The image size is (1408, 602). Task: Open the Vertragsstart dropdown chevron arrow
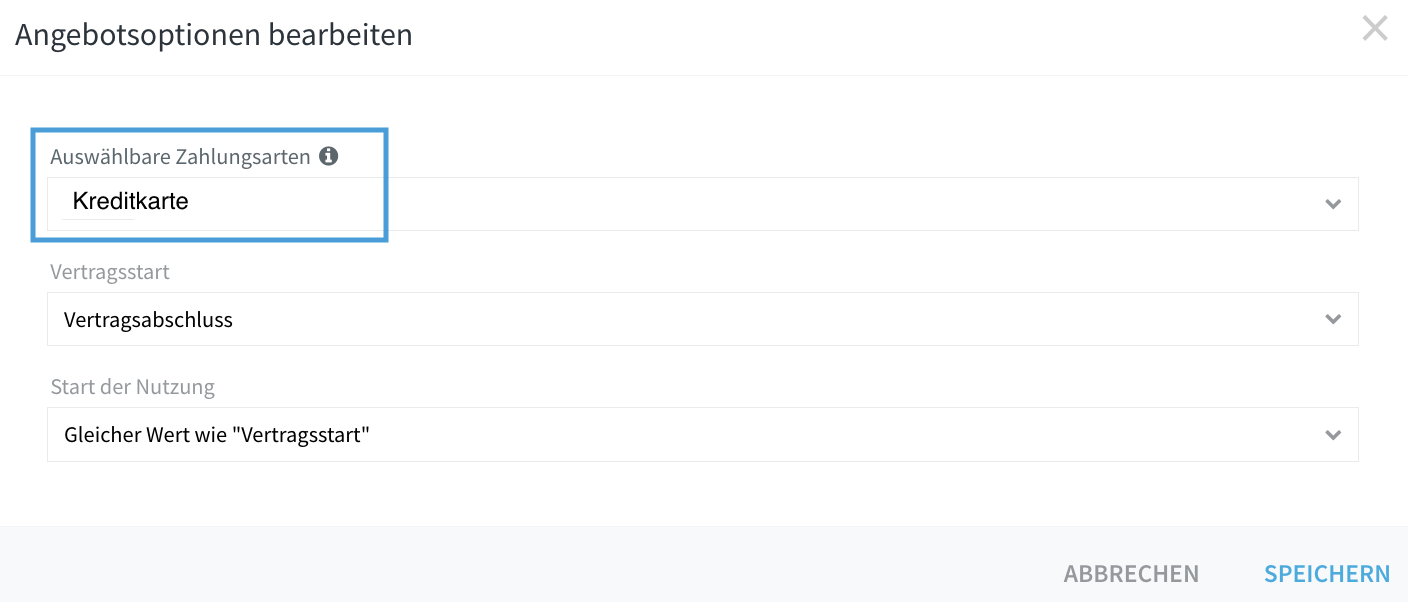pos(1333,320)
